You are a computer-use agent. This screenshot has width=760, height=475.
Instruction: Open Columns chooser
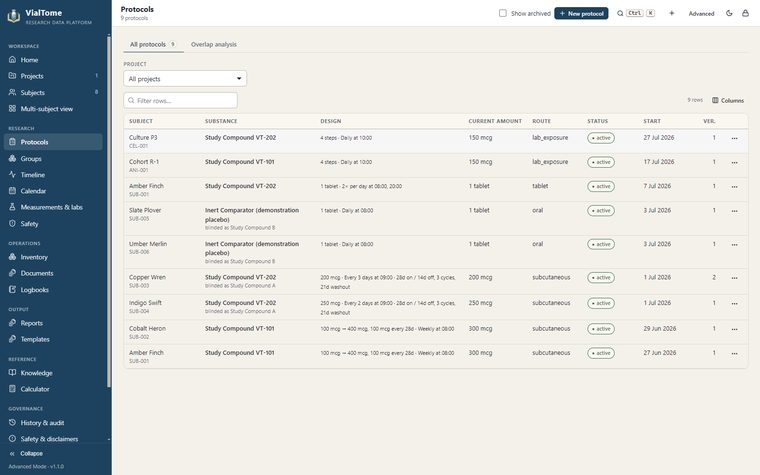pyautogui.click(x=728, y=100)
